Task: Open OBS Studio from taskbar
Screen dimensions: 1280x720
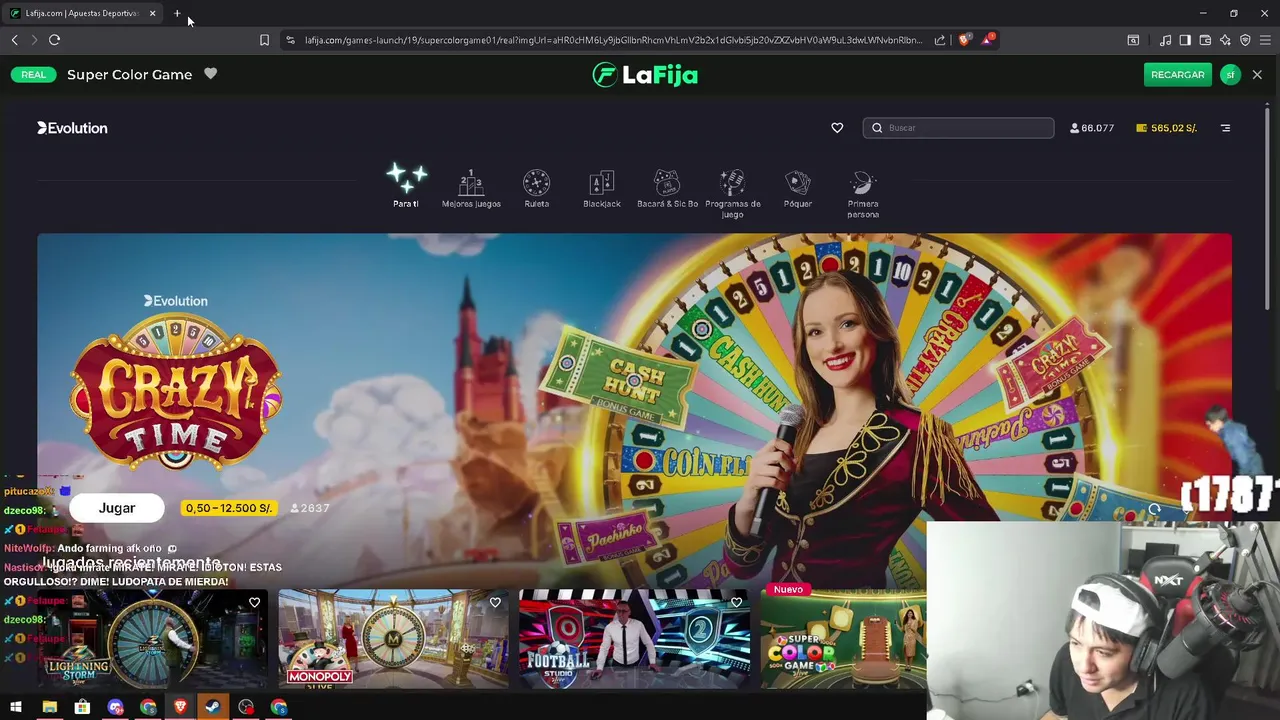Action: coord(246,707)
